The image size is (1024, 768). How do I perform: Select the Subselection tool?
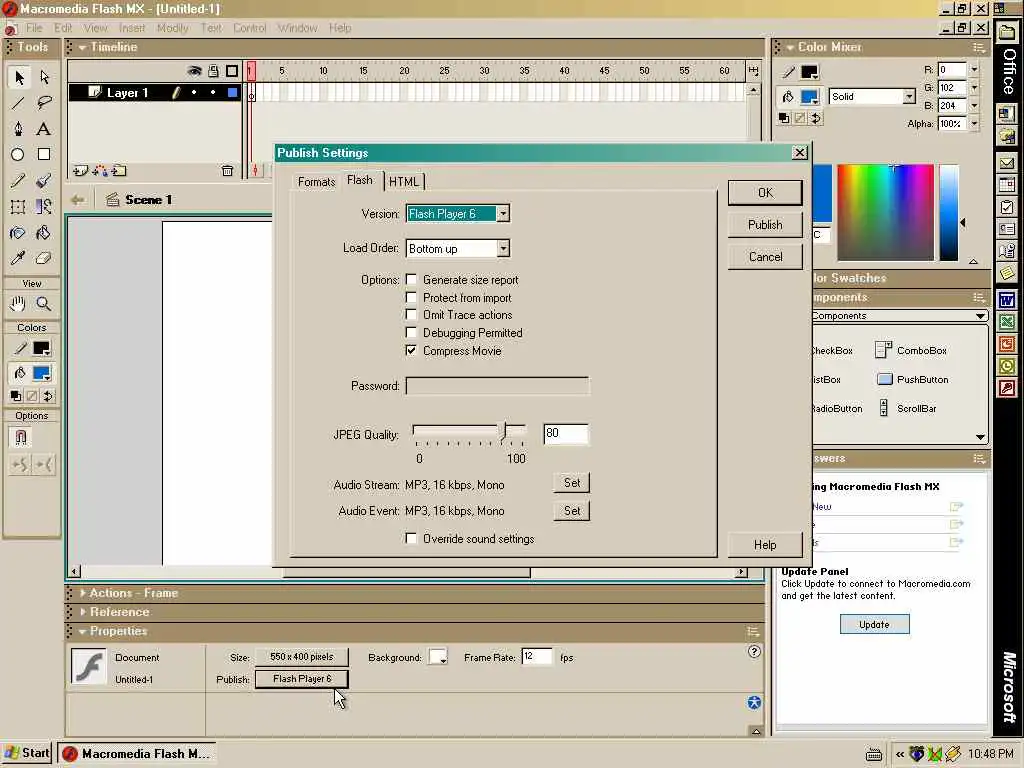point(44,77)
